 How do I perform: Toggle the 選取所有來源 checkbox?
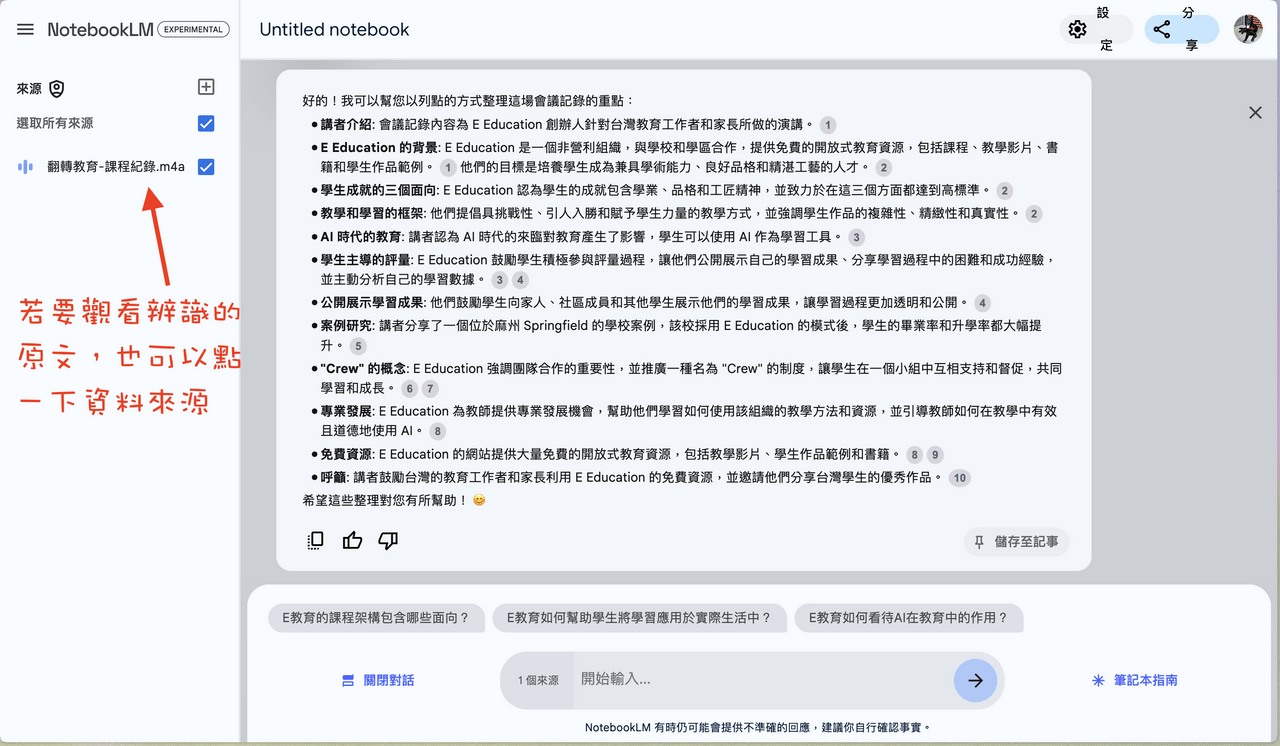coord(206,124)
